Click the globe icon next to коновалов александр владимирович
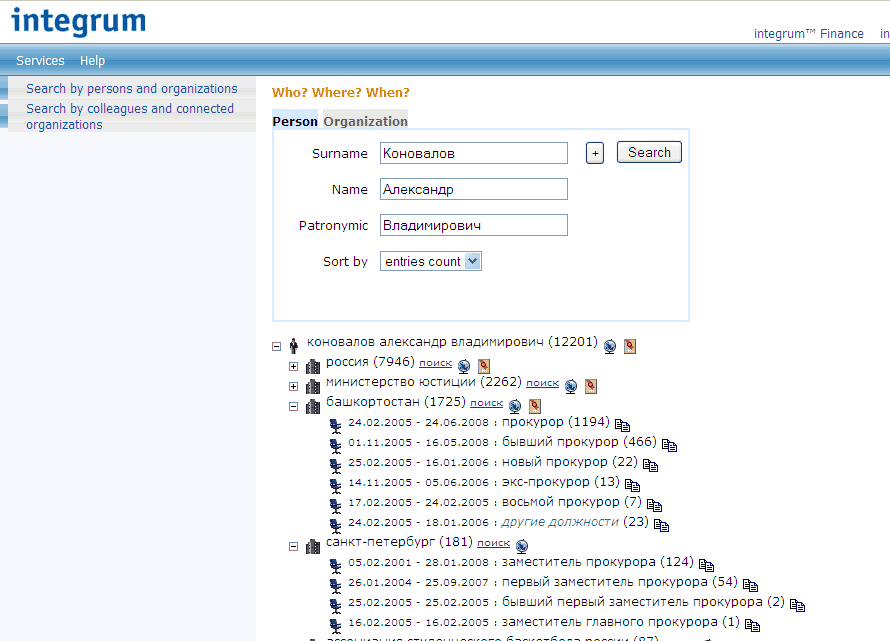The image size is (890, 641). pos(610,346)
